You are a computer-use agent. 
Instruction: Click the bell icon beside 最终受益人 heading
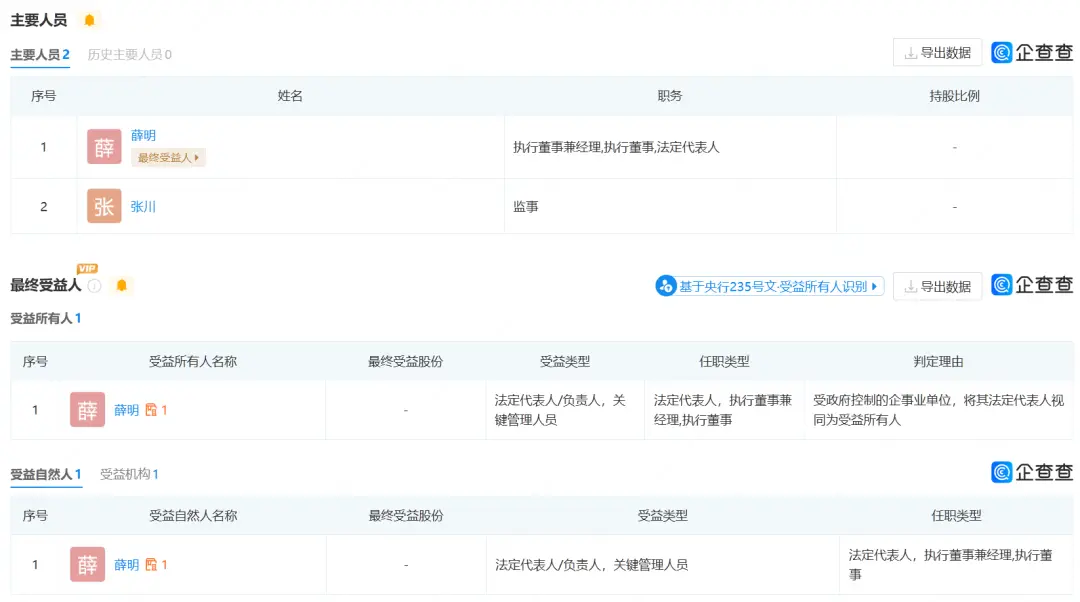click(122, 286)
